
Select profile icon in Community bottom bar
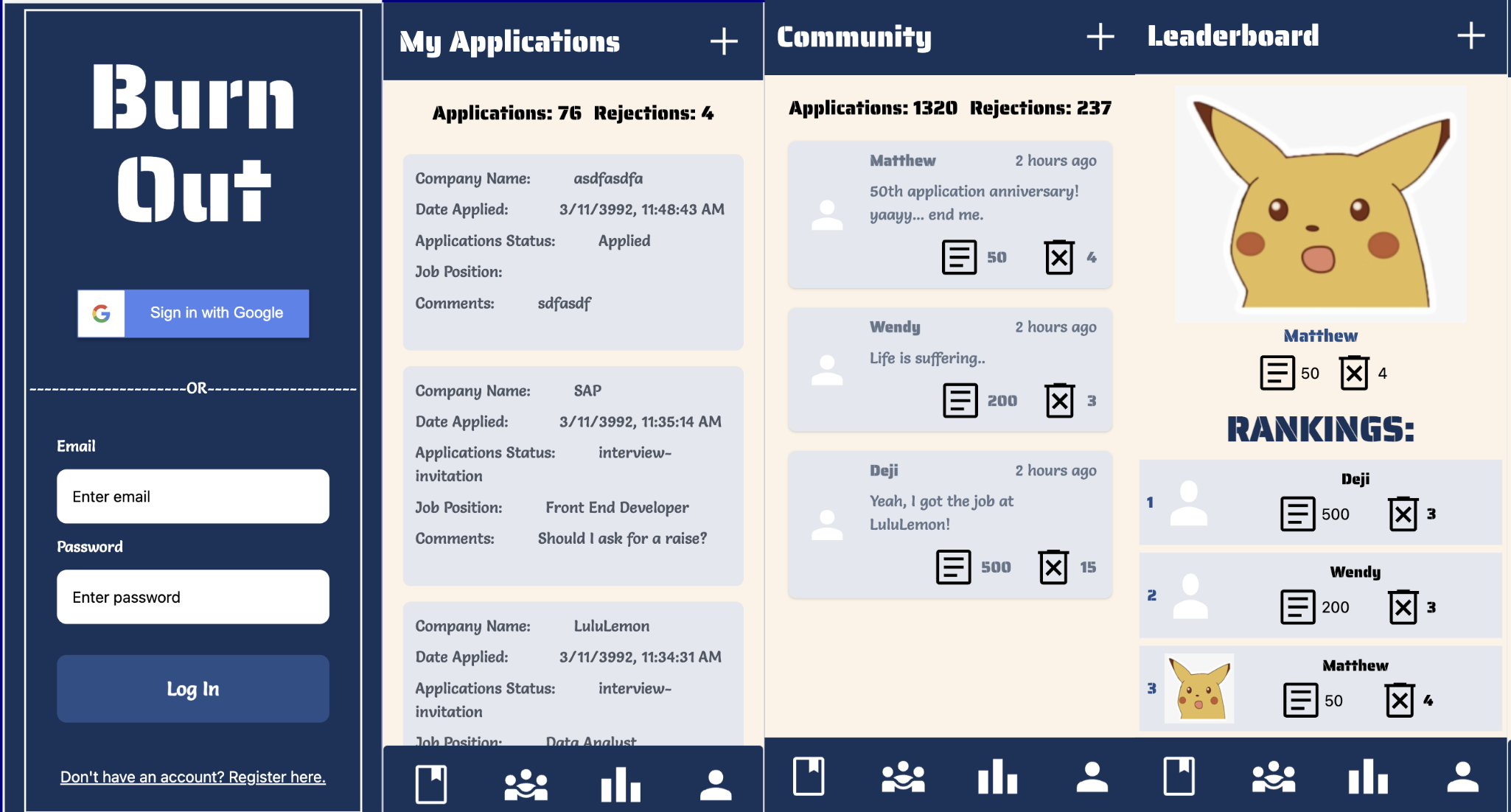point(1092,777)
